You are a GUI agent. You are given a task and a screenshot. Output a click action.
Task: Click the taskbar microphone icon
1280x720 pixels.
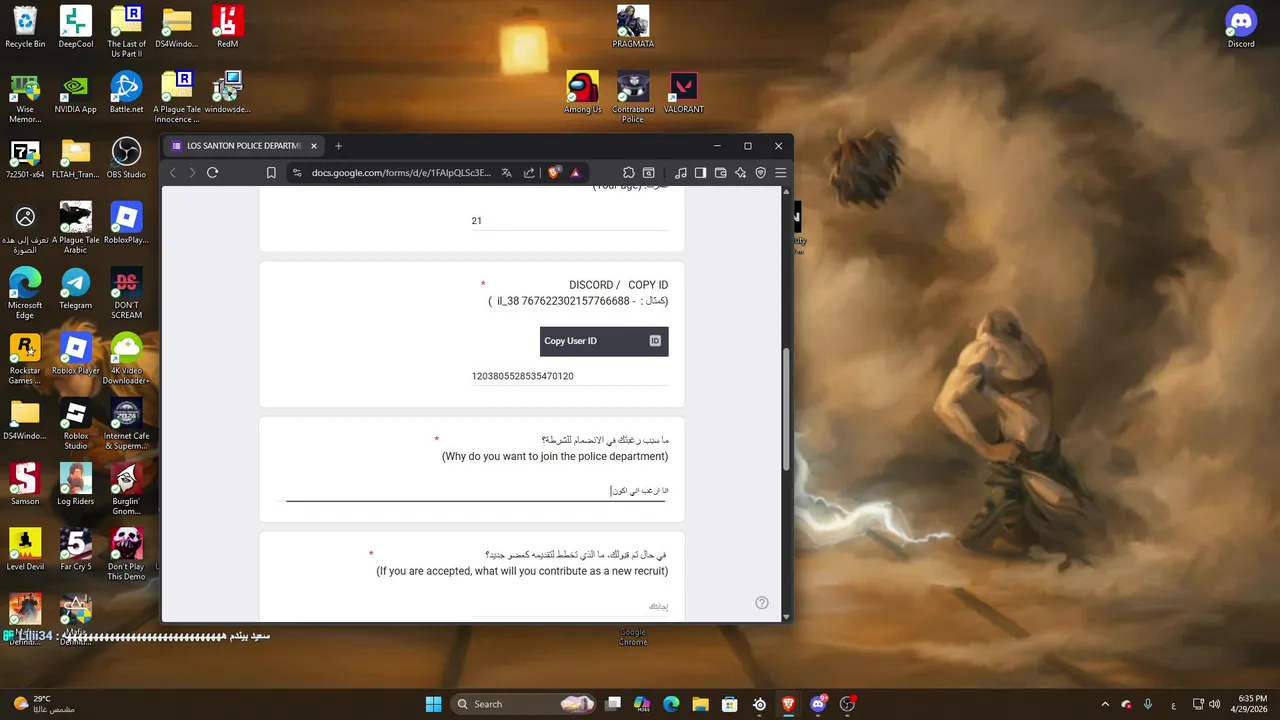[1148, 704]
